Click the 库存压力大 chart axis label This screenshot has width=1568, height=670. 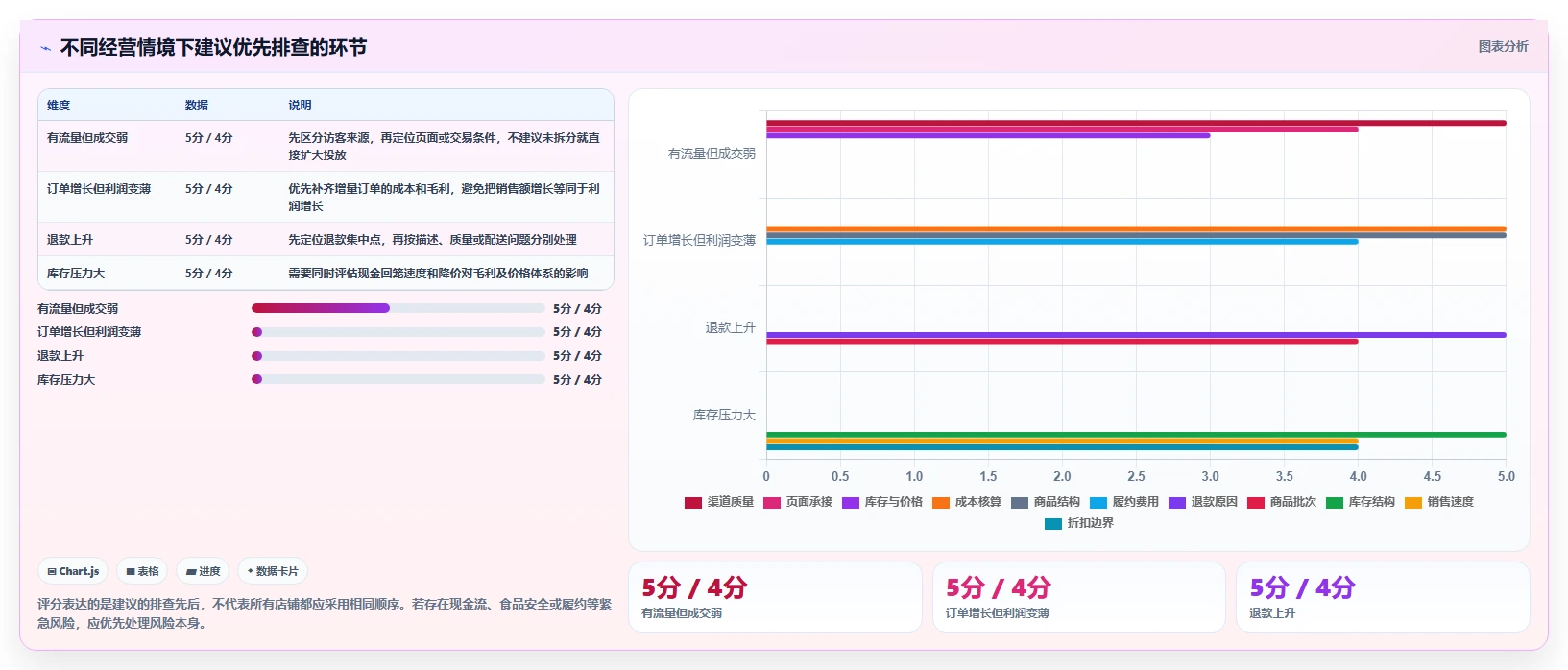pos(724,415)
